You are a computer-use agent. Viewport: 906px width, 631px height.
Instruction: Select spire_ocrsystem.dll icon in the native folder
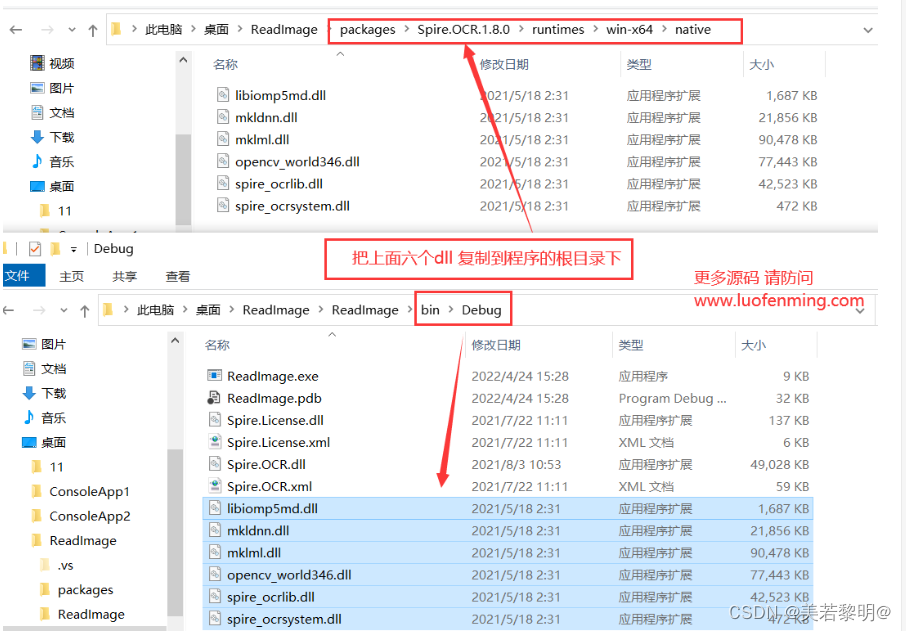tap(223, 205)
